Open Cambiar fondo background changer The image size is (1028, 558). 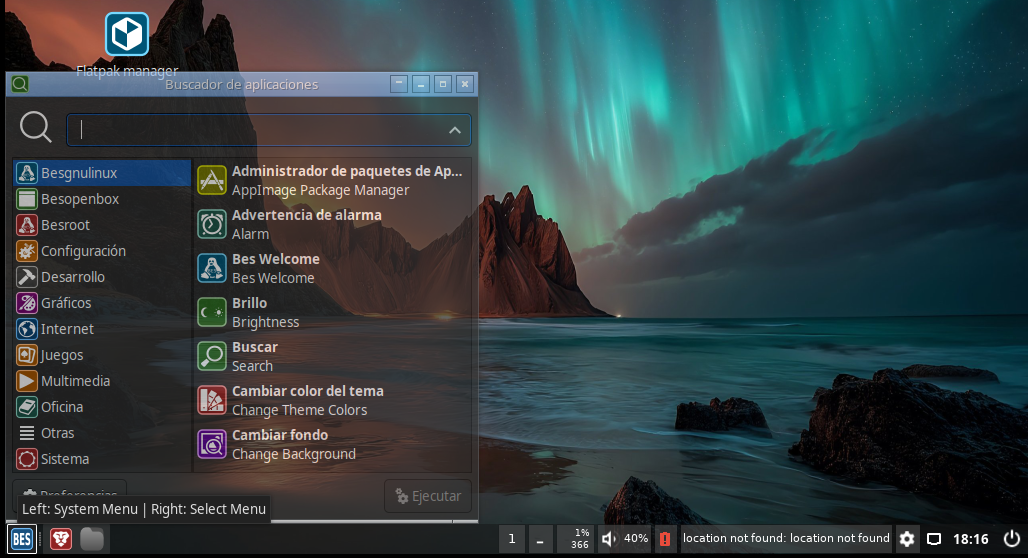332,444
